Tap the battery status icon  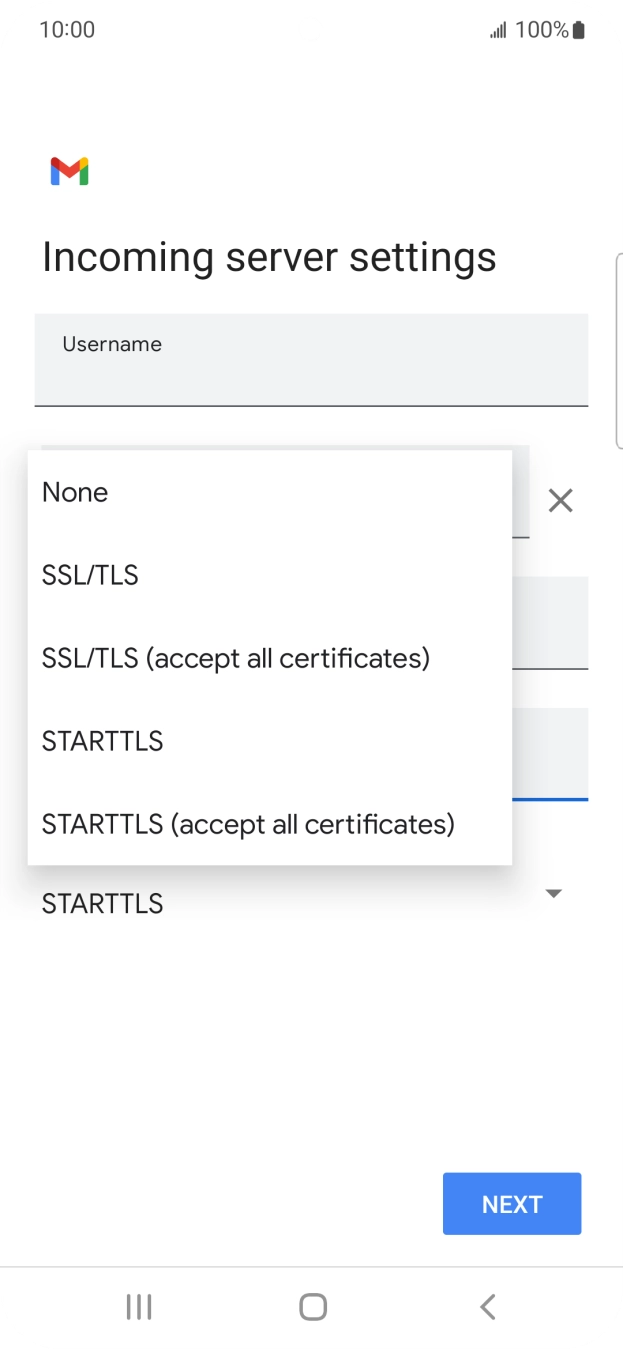579,30
